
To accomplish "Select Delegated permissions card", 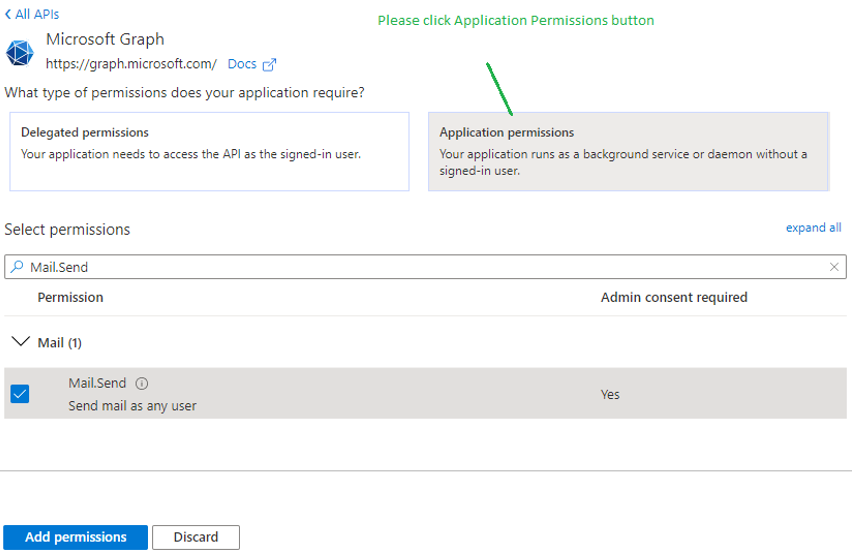I will (x=209, y=152).
